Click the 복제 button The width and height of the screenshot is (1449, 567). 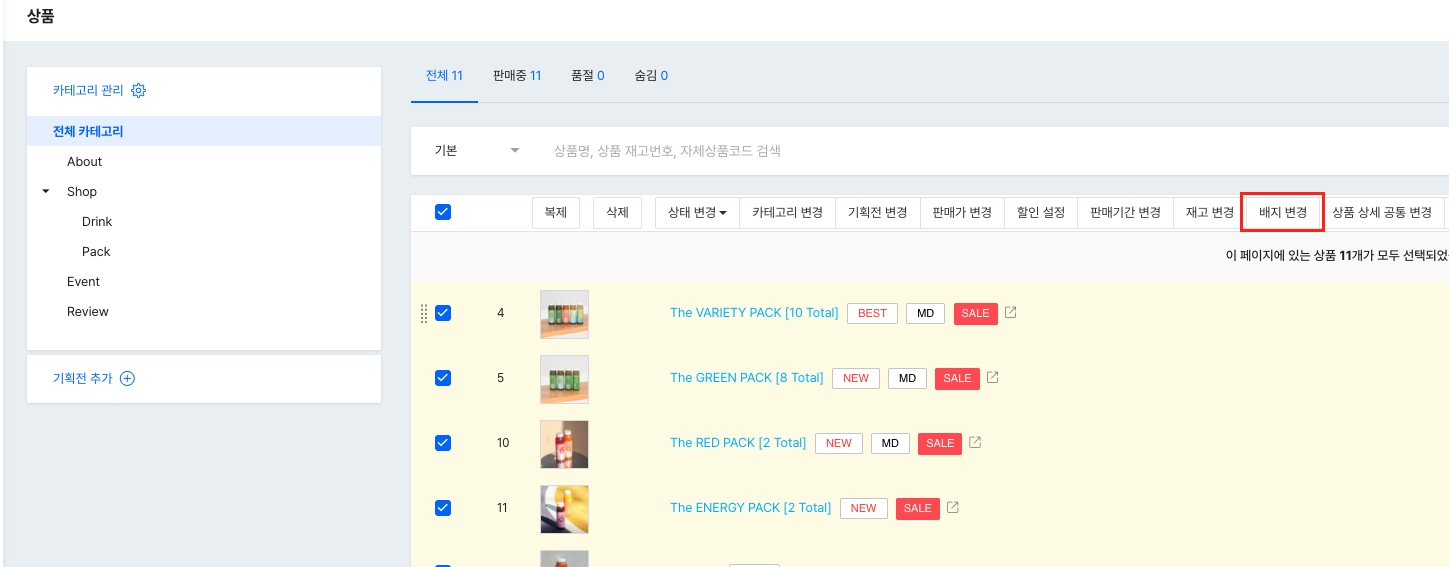click(x=556, y=213)
